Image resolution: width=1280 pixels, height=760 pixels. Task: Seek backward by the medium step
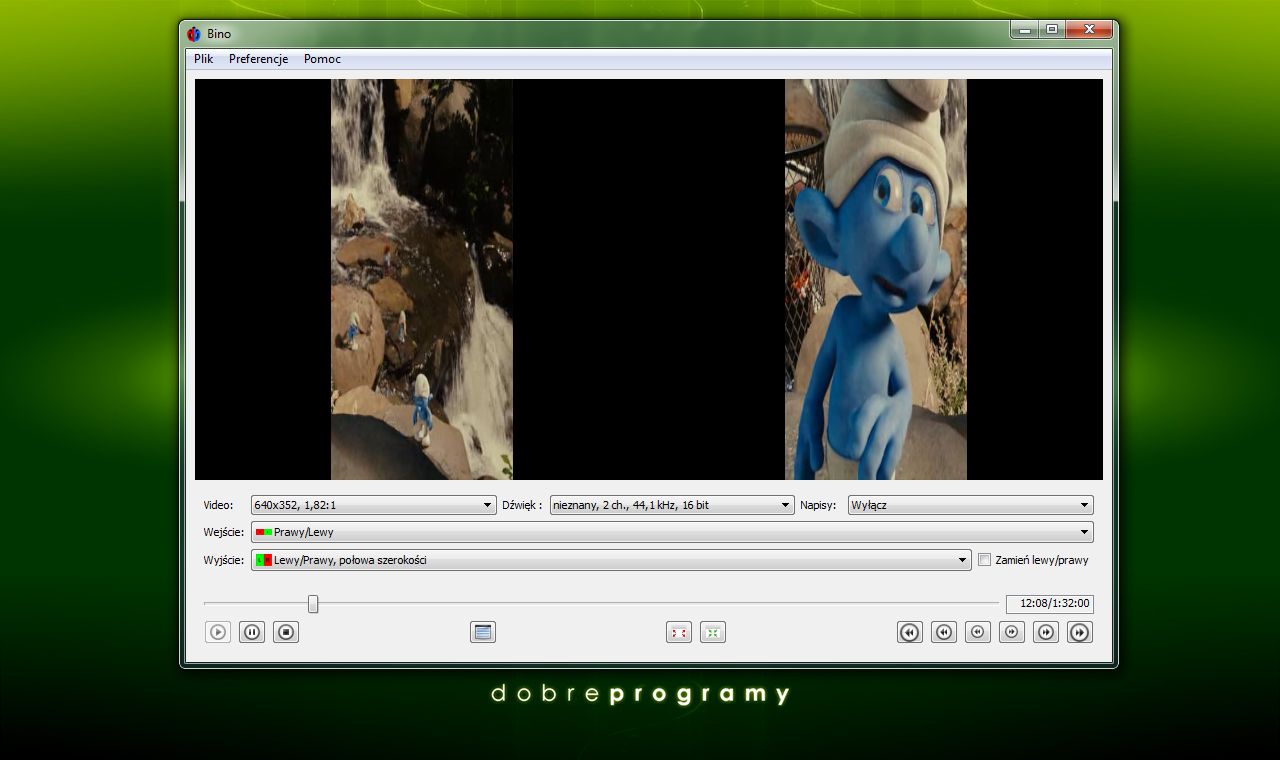(x=944, y=632)
